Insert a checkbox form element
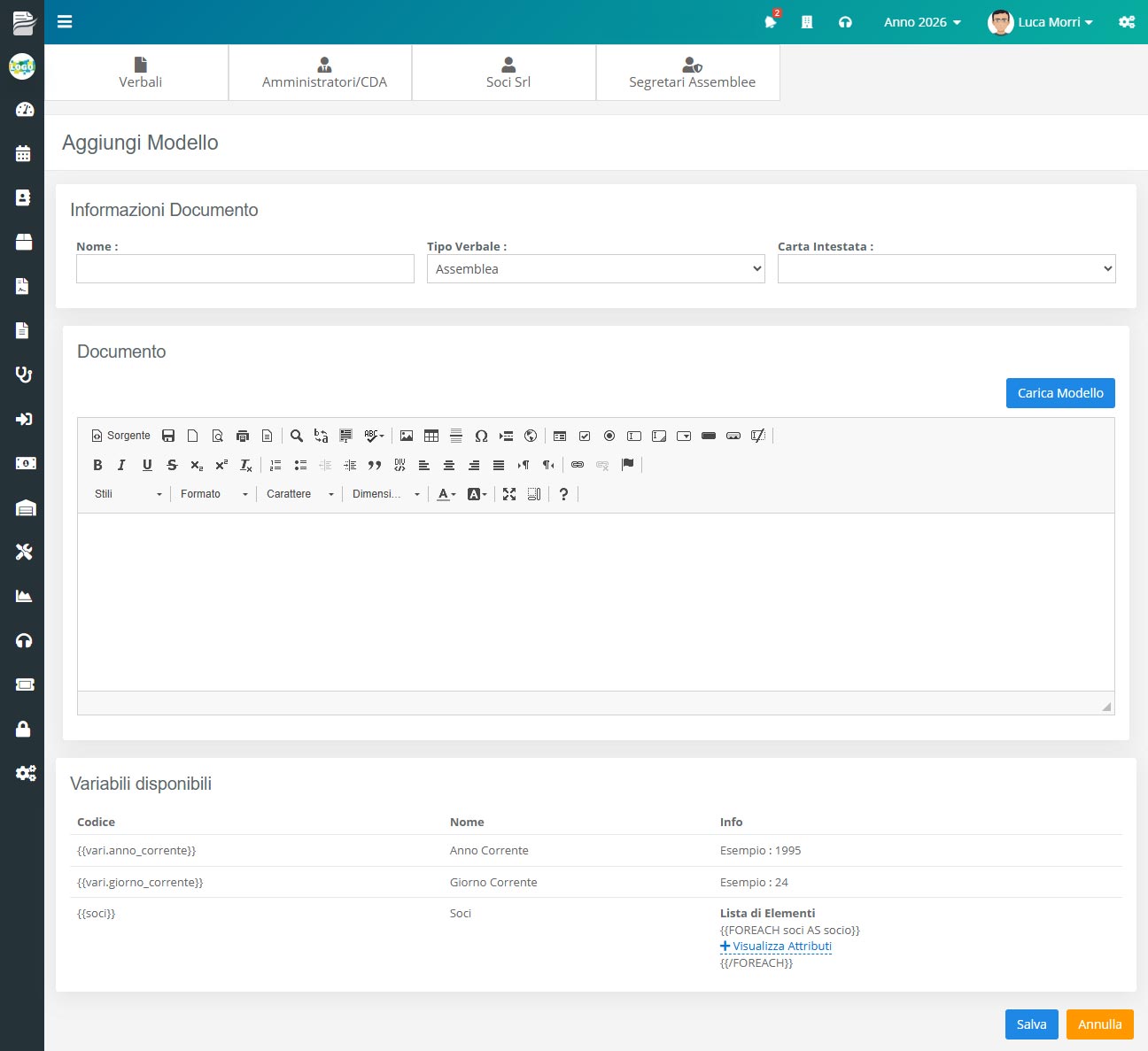The width and height of the screenshot is (1148, 1051). pyautogui.click(x=585, y=436)
